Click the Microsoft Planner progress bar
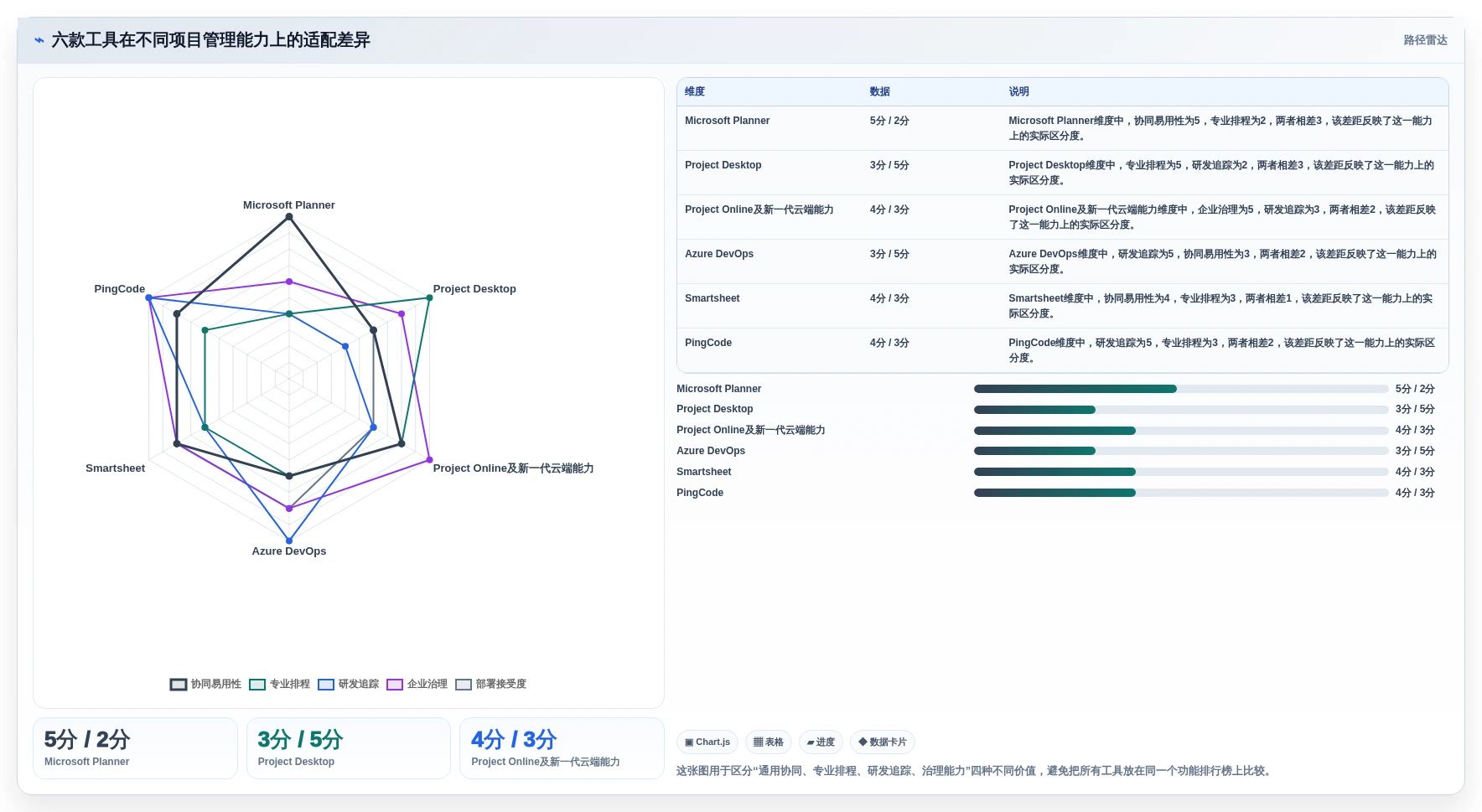Image resolution: width=1482 pixels, height=812 pixels. click(x=1181, y=389)
